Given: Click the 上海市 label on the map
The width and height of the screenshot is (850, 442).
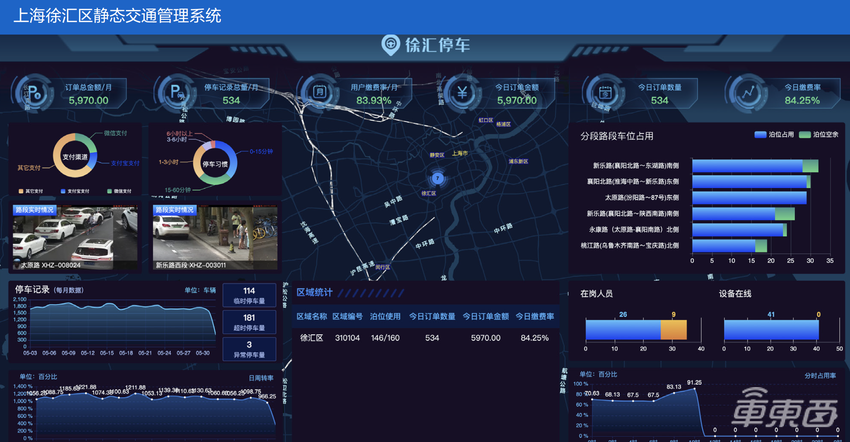Looking at the screenshot, I should pyautogui.click(x=460, y=153).
